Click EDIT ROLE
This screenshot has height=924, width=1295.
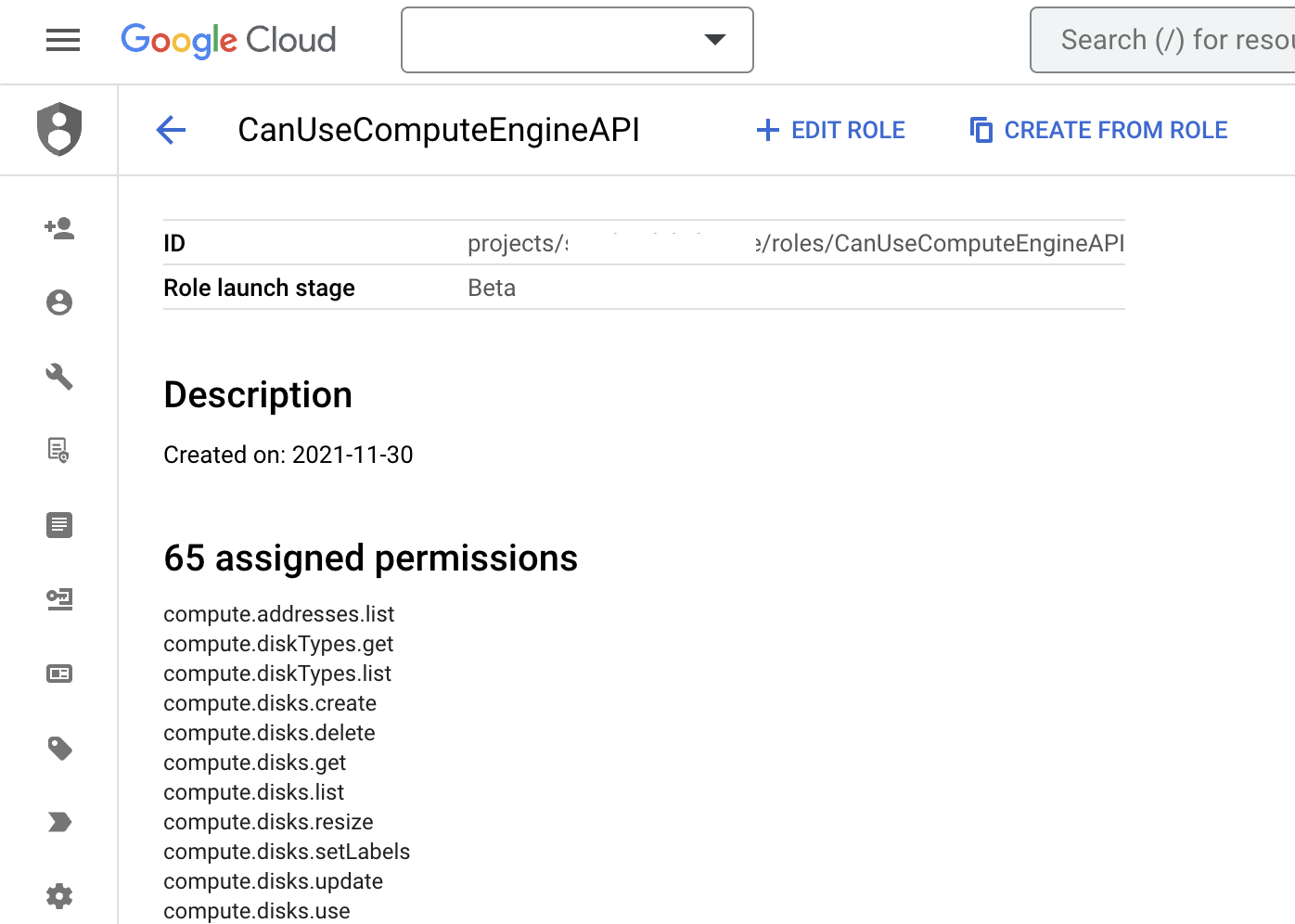[830, 130]
